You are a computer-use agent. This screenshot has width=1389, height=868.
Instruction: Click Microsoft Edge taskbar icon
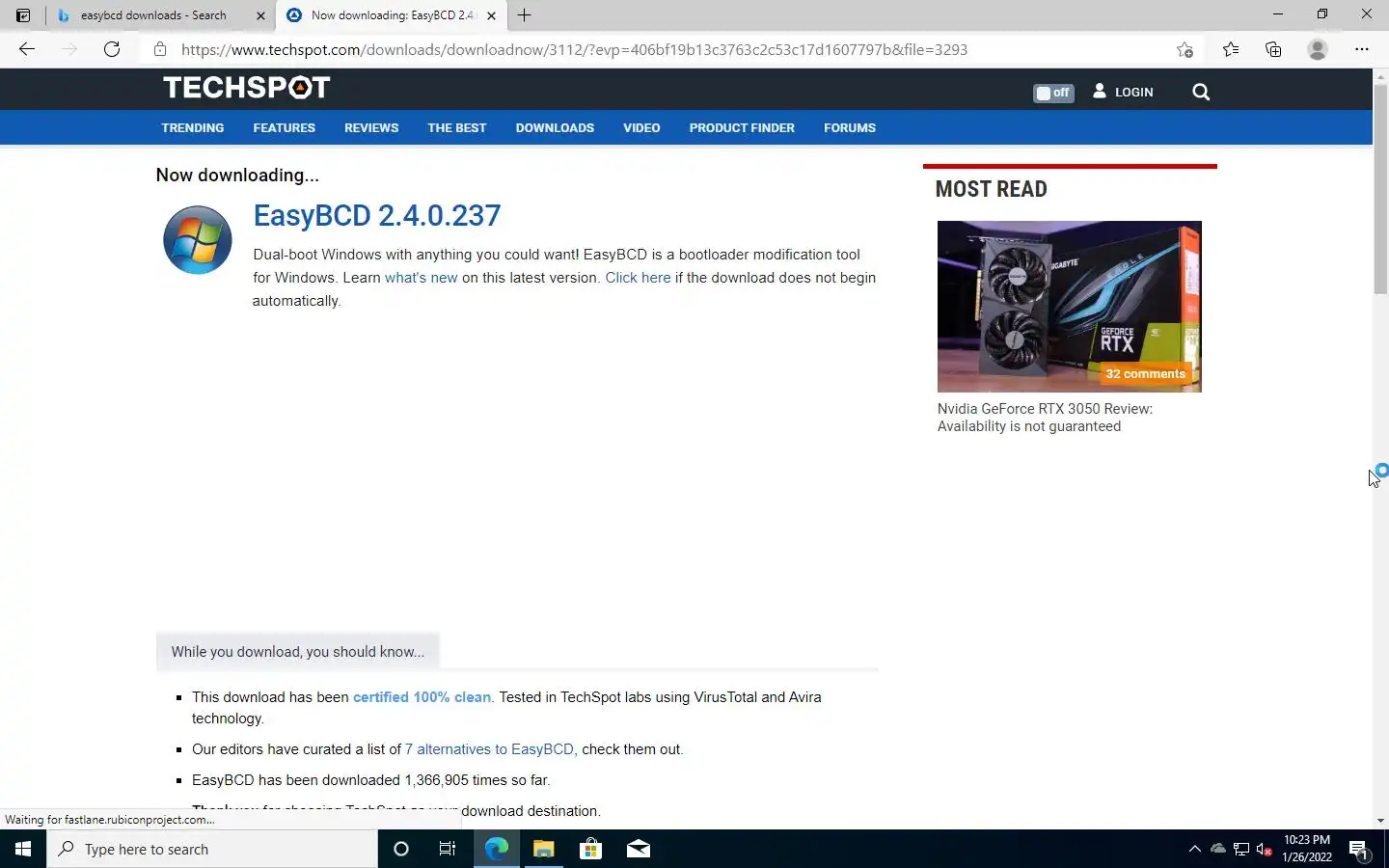click(496, 849)
